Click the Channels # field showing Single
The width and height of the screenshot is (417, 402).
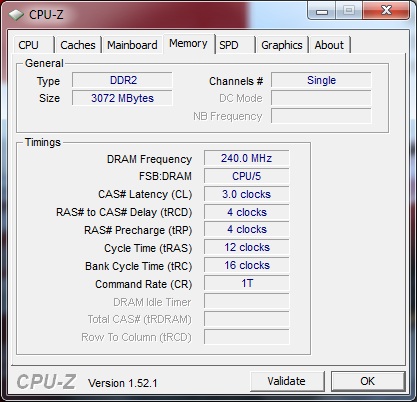point(321,80)
